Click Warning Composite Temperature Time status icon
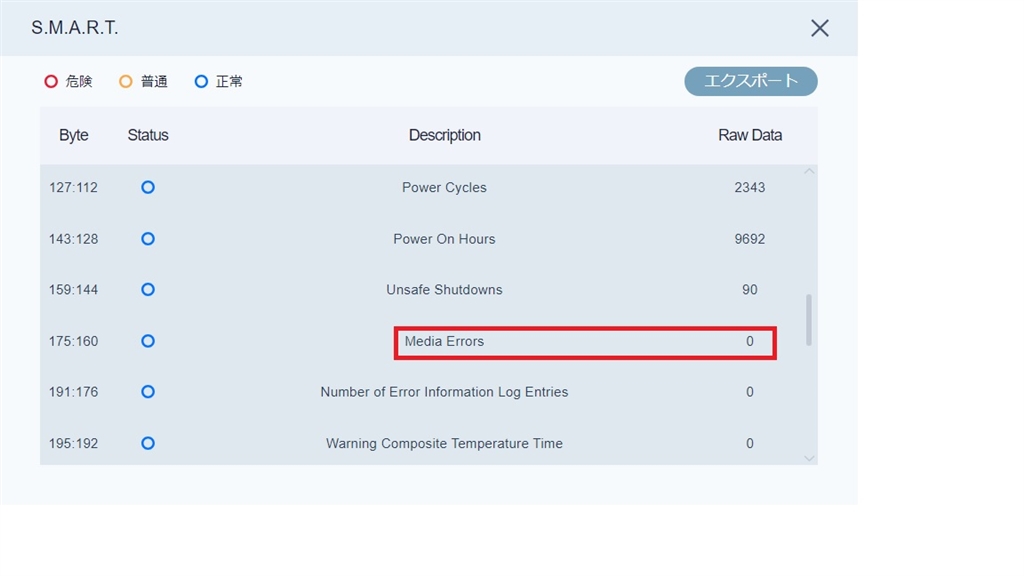Viewport: 1024px width, 576px height. pos(148,443)
